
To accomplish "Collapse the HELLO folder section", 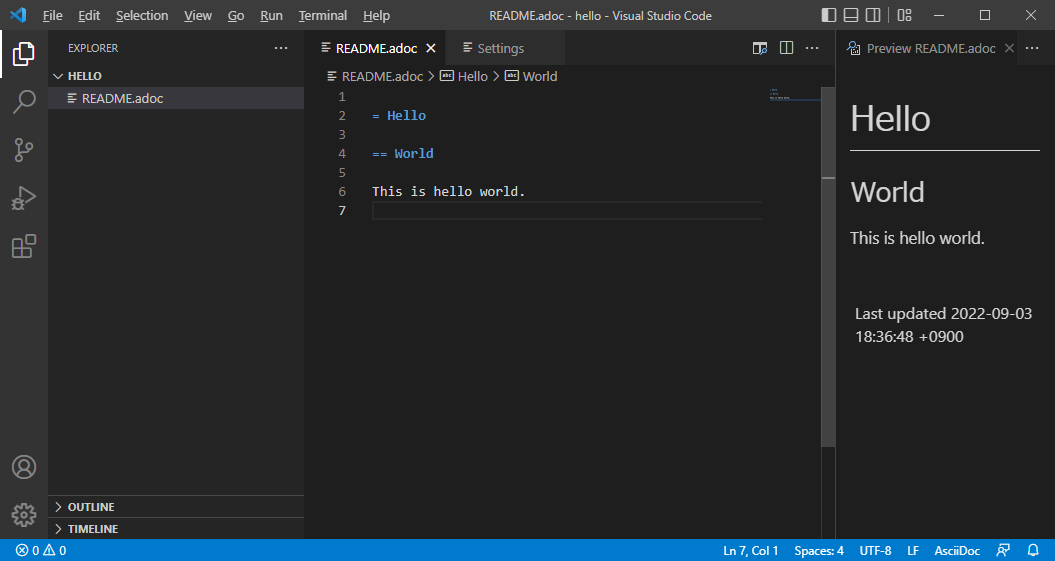I will click(x=178, y=76).
